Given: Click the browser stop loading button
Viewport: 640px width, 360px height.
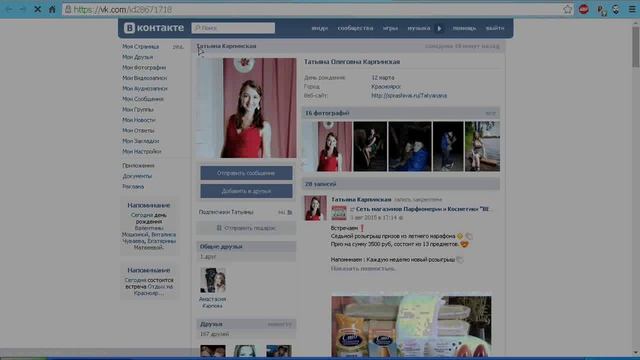Looking at the screenshot, I should pyautogui.click(x=37, y=9).
